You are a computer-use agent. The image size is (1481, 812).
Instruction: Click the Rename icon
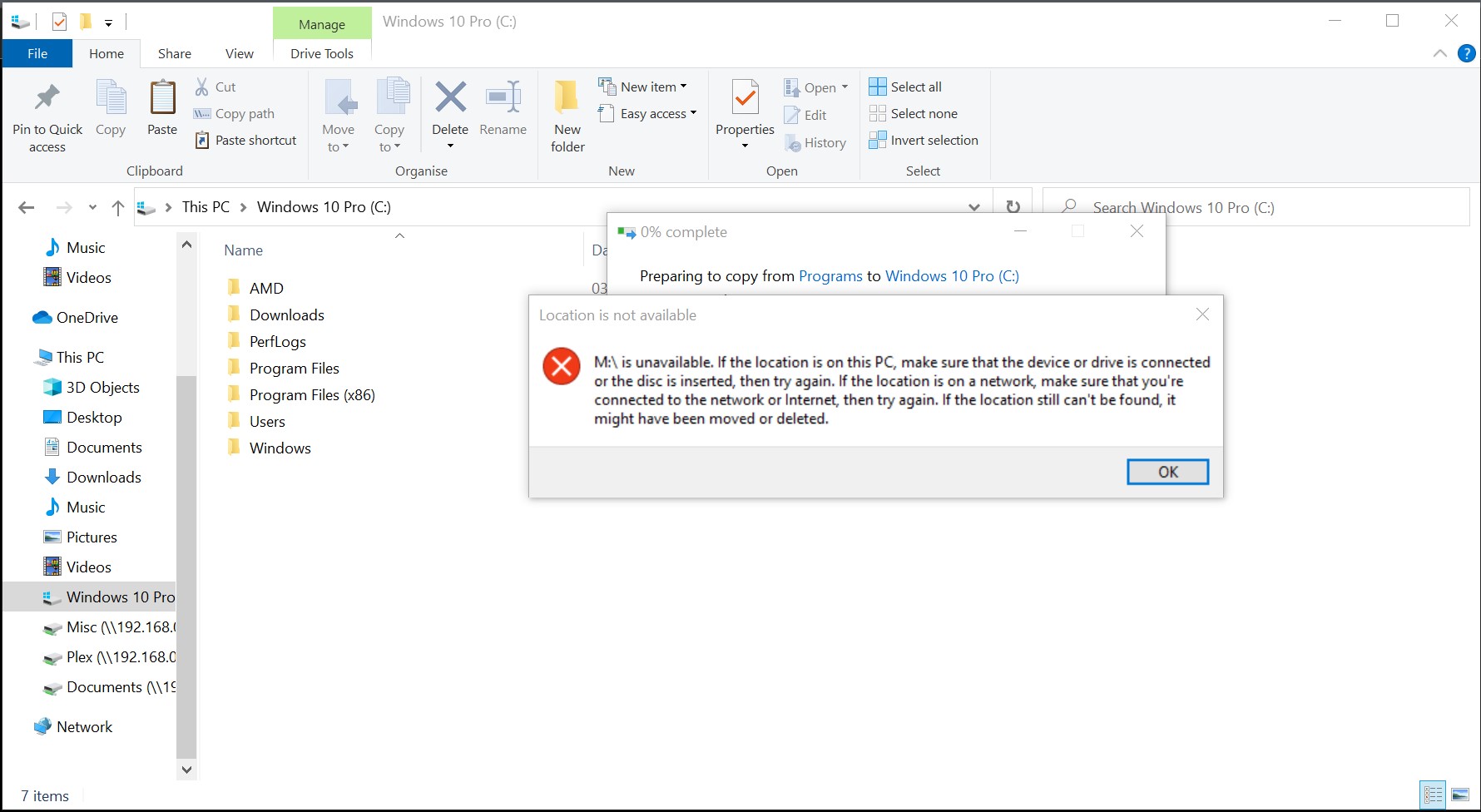503,97
